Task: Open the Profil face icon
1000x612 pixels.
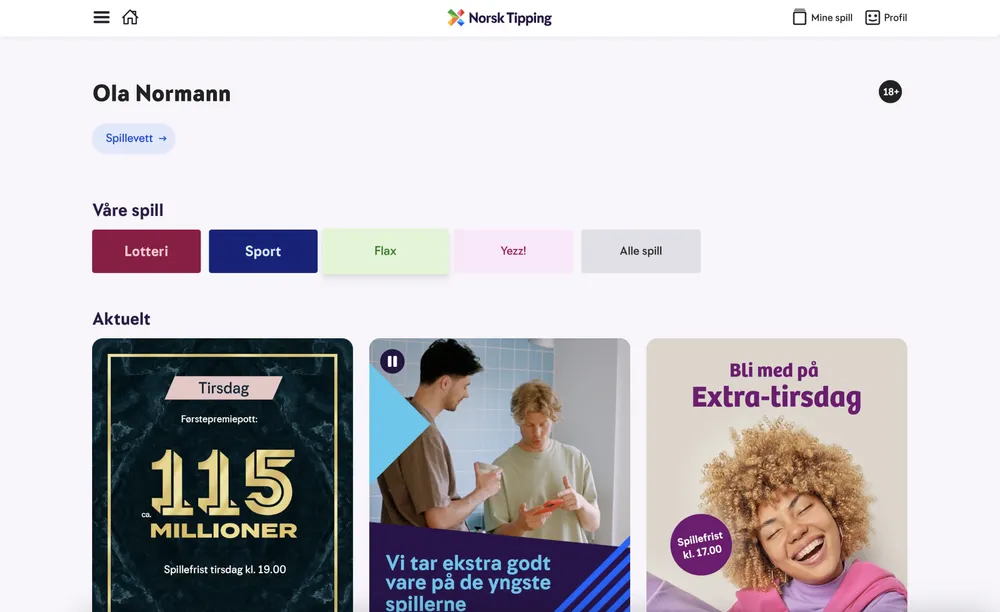Action: click(x=872, y=18)
